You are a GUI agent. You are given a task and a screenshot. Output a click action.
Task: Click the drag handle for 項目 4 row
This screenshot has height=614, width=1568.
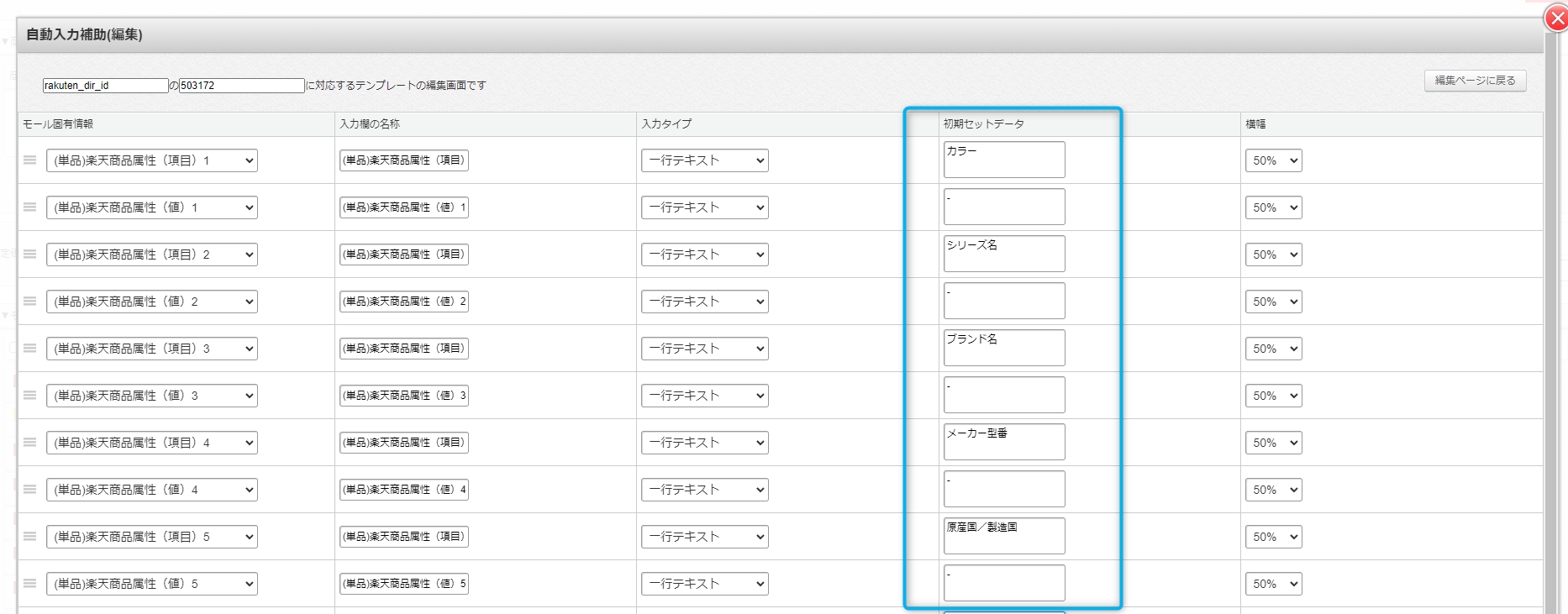(x=30, y=443)
